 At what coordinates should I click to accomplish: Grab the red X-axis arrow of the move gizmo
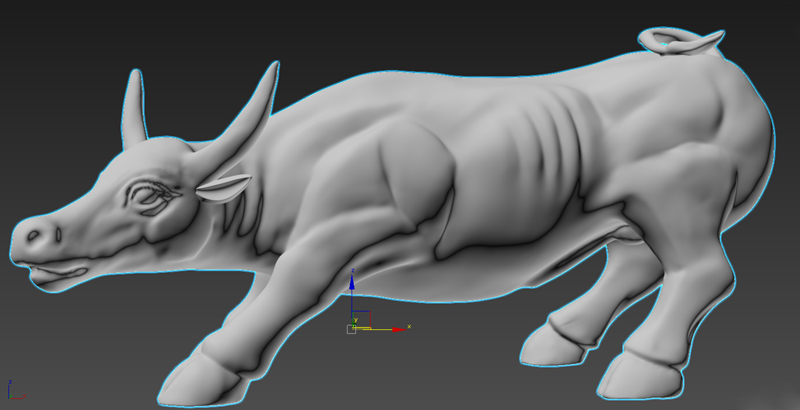pyautogui.click(x=399, y=329)
